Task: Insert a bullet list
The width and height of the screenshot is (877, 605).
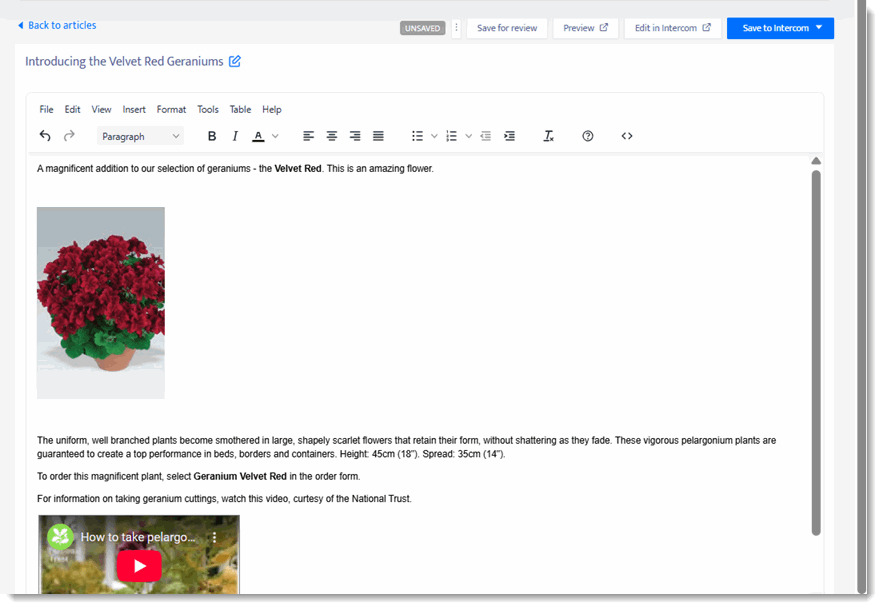Action: pos(417,136)
